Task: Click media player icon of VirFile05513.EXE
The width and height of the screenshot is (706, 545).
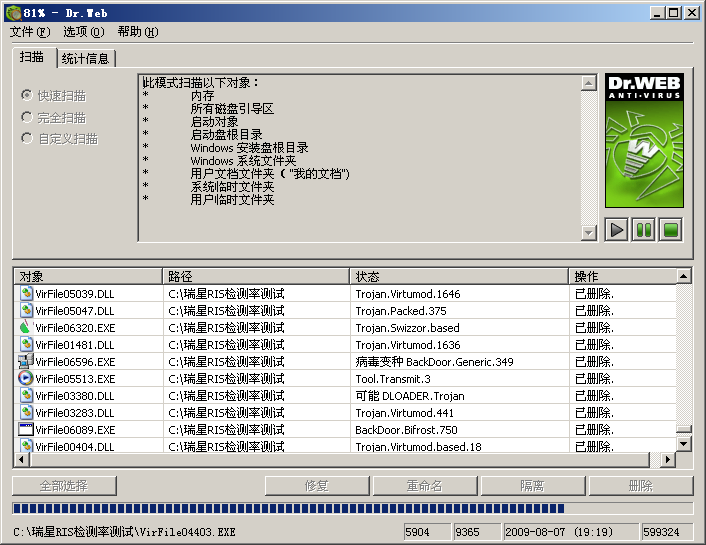Action: click(x=26, y=378)
